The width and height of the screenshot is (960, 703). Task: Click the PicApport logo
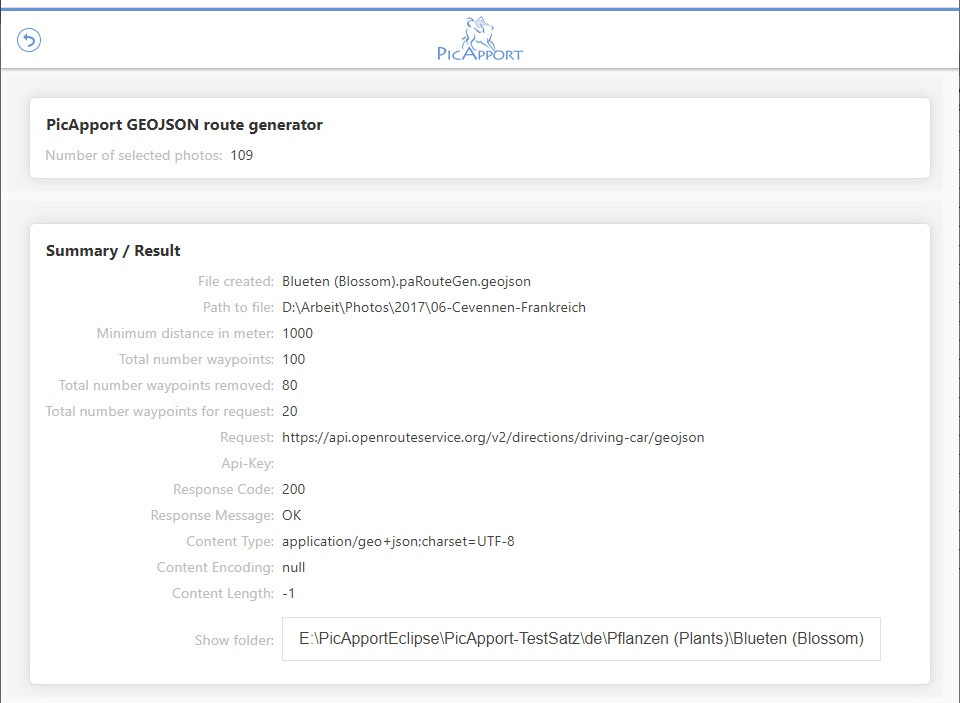click(480, 40)
